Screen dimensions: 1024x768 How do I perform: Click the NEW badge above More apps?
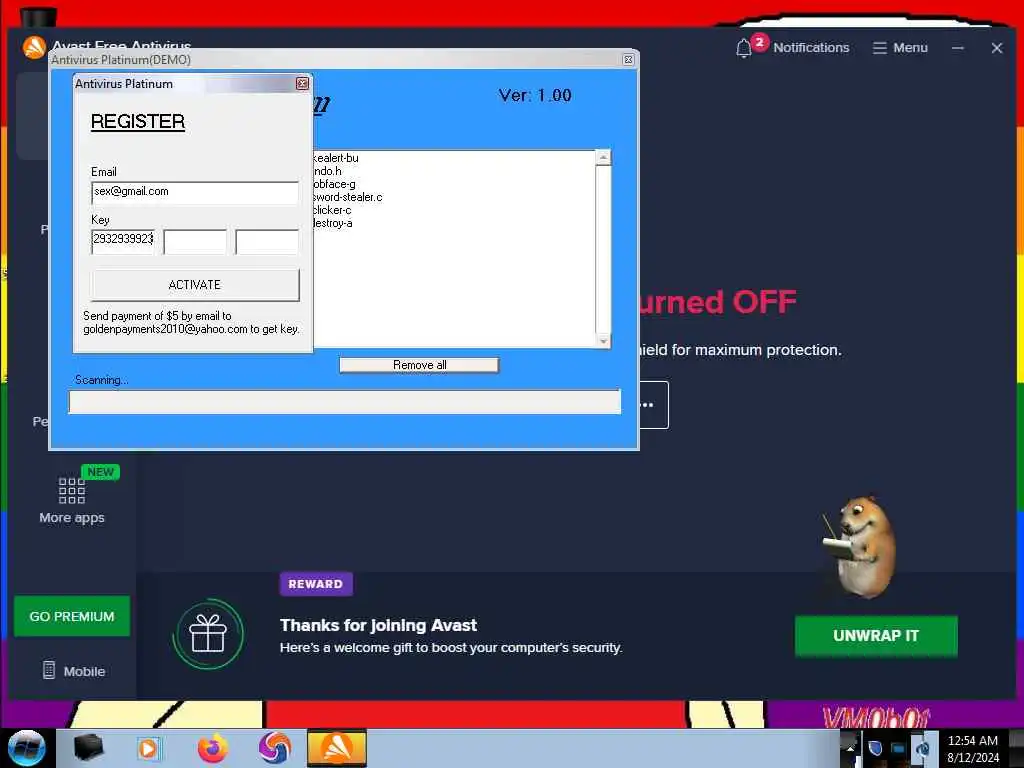(x=101, y=472)
